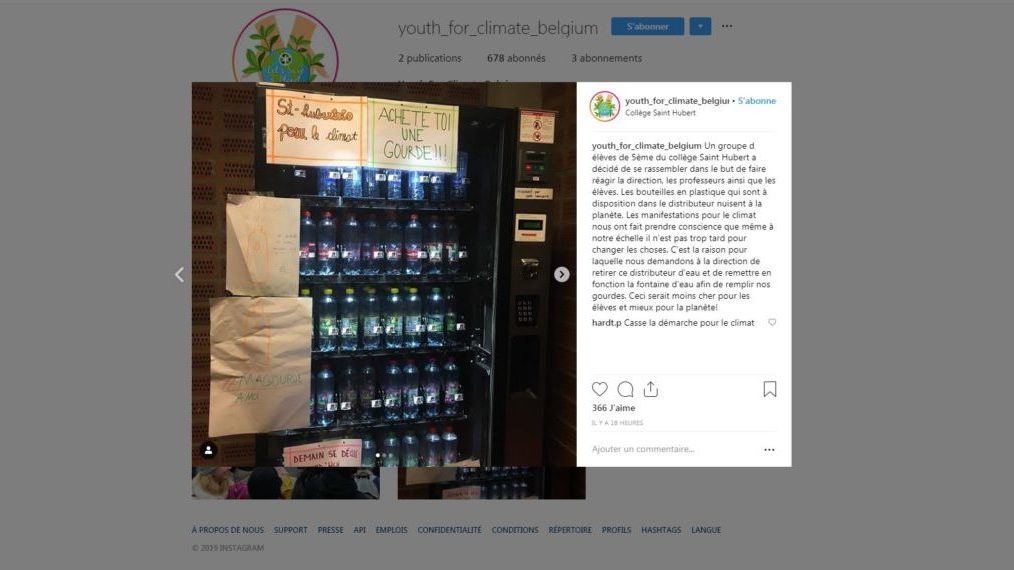Open the post options three-dot menu
The width and height of the screenshot is (1014, 570).
(769, 450)
